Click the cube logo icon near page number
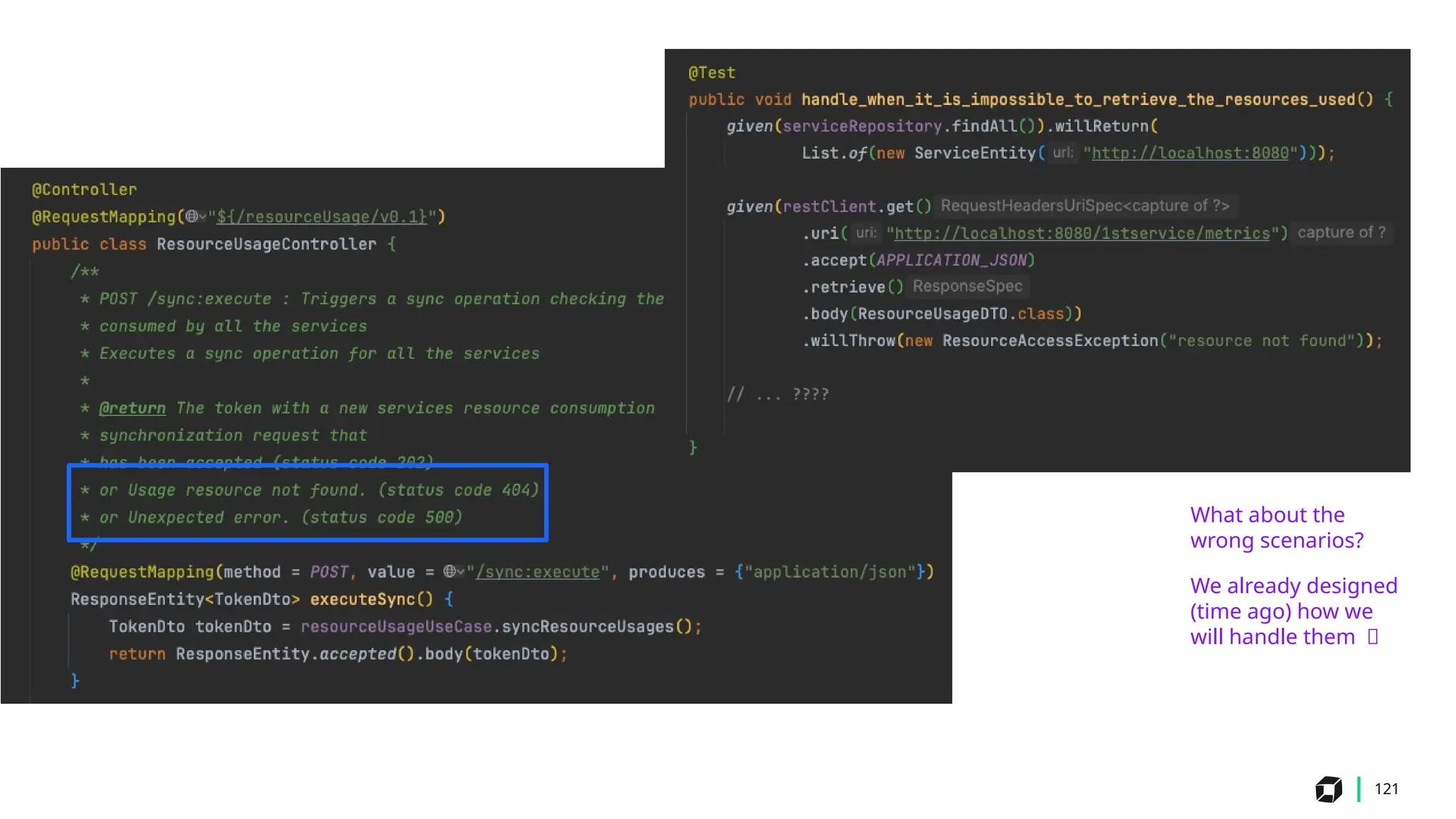The height and width of the screenshot is (819, 1456). [x=1328, y=789]
